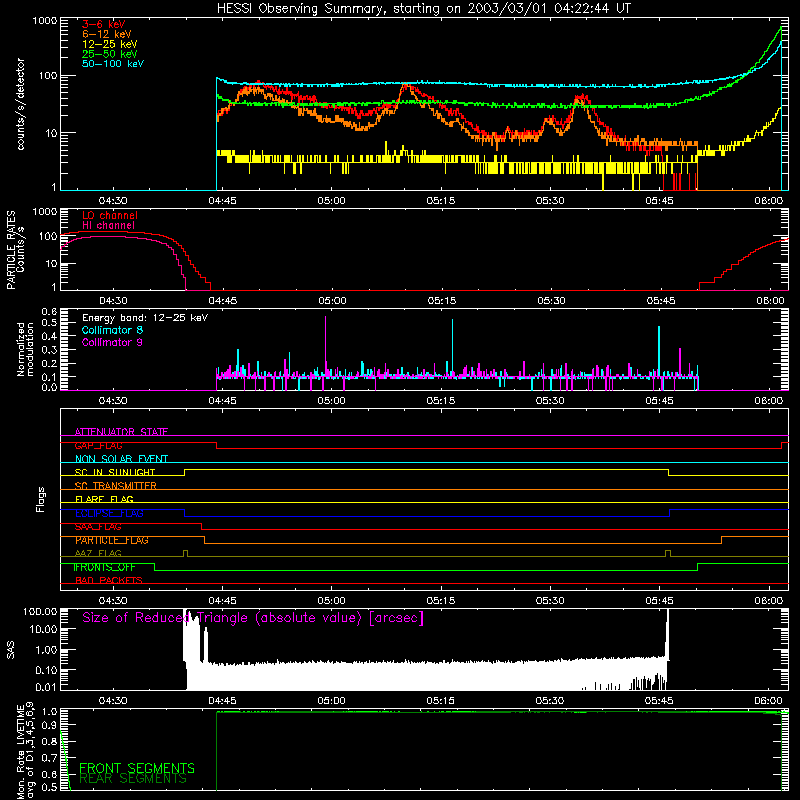Click the Size of Reduced Triangle caption
800x800 pixels.
tap(253, 618)
